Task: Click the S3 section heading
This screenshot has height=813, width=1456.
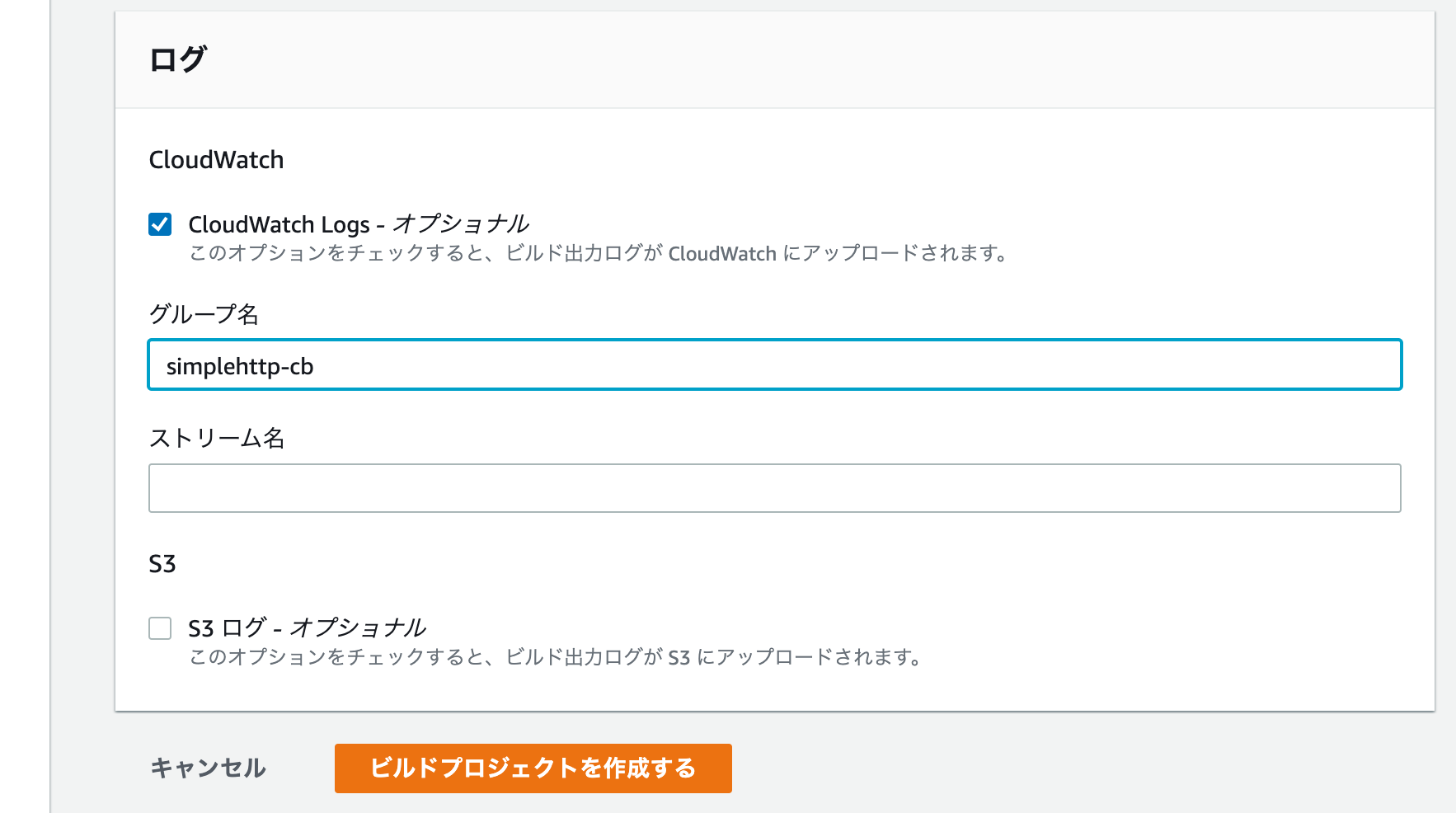Action: coord(162,564)
